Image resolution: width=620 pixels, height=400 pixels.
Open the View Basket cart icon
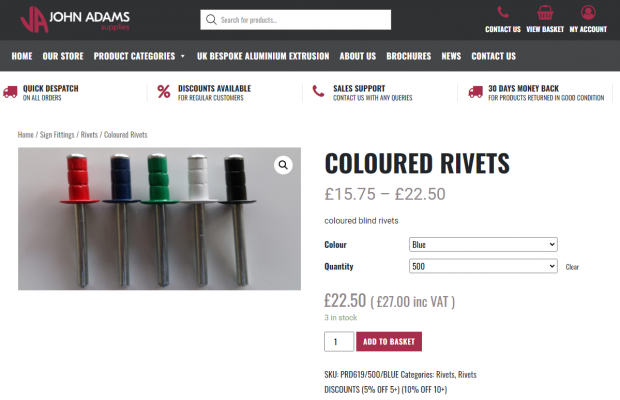(545, 13)
